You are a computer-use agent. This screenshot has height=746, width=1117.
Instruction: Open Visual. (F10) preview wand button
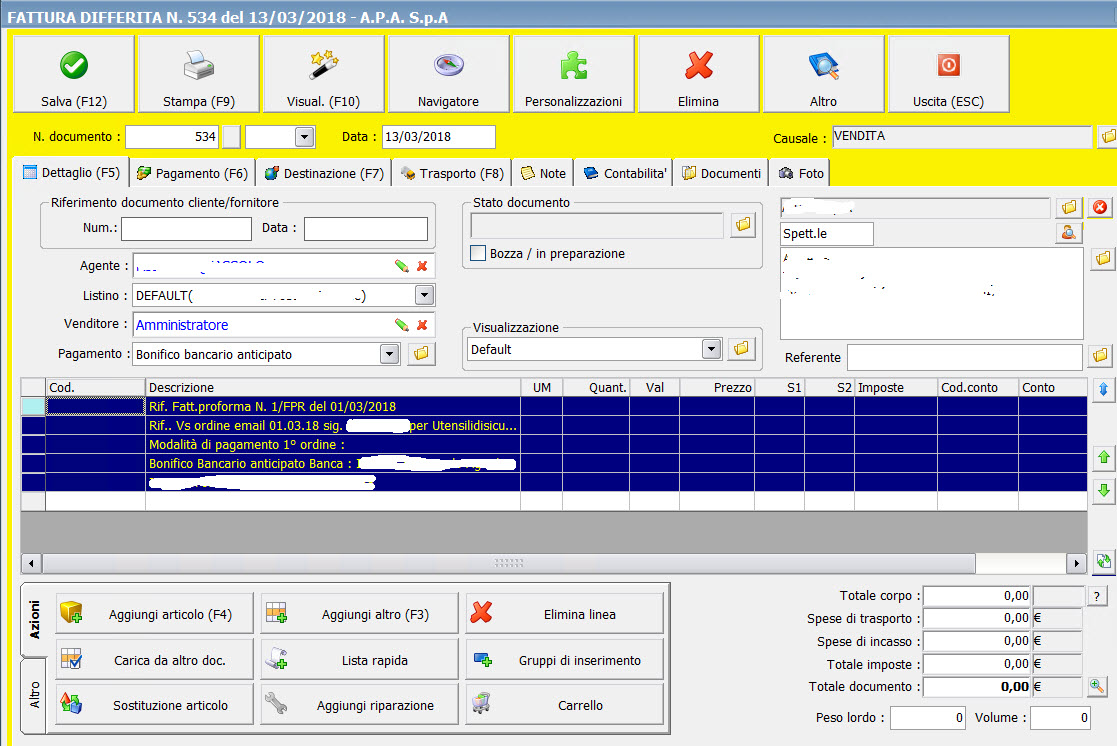pos(323,74)
